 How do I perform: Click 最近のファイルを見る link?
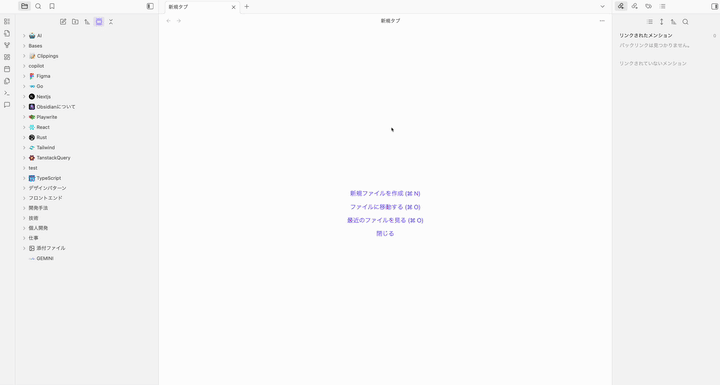pyautogui.click(x=385, y=220)
